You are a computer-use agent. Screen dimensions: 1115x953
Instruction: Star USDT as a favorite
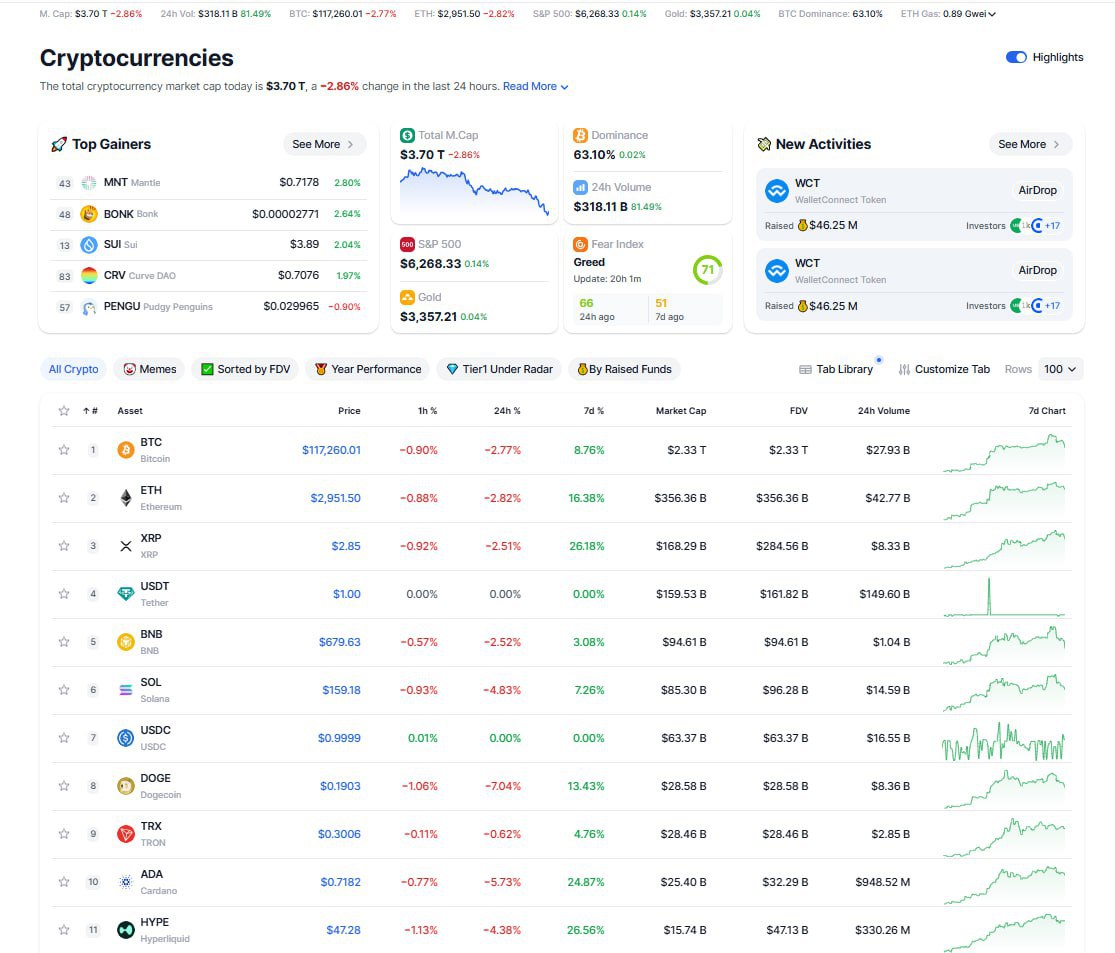64,594
